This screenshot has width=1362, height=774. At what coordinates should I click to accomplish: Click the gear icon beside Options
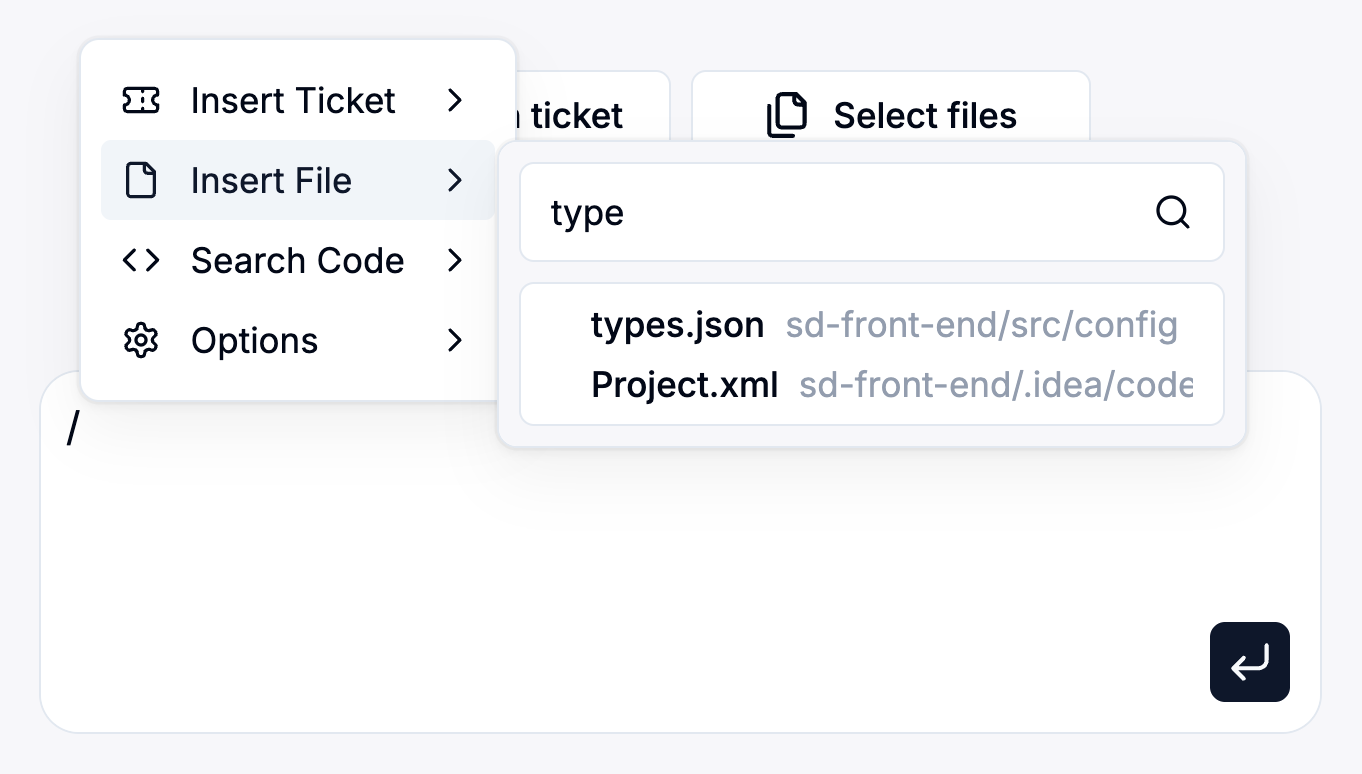click(x=141, y=340)
